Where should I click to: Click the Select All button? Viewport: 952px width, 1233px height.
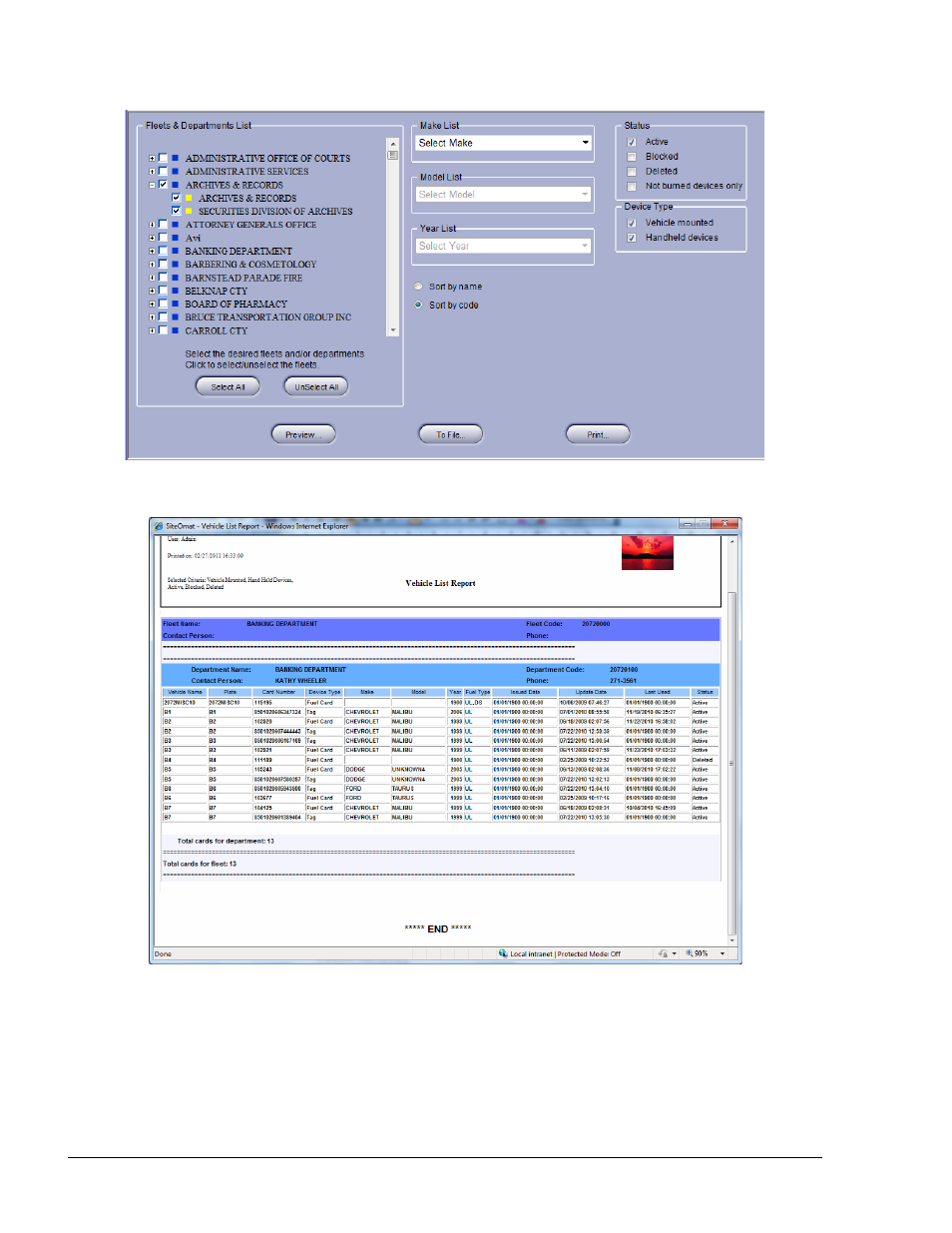click(228, 386)
